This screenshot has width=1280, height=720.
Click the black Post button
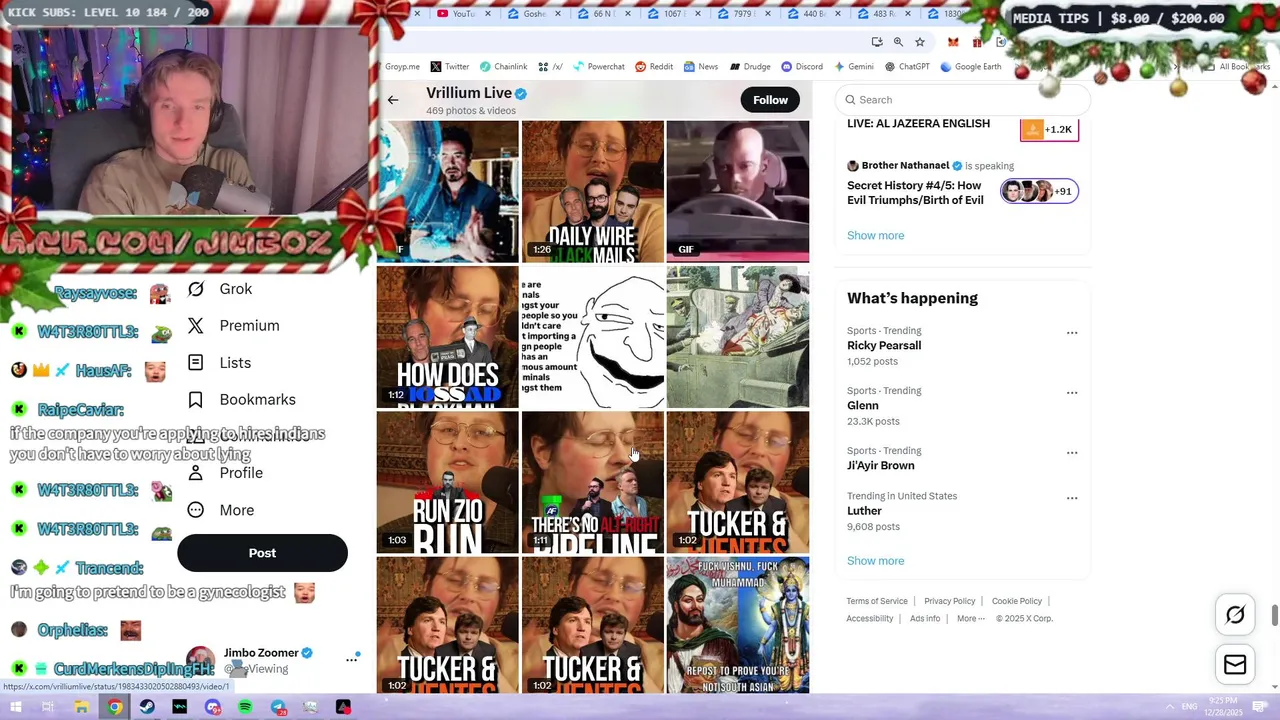(x=262, y=553)
